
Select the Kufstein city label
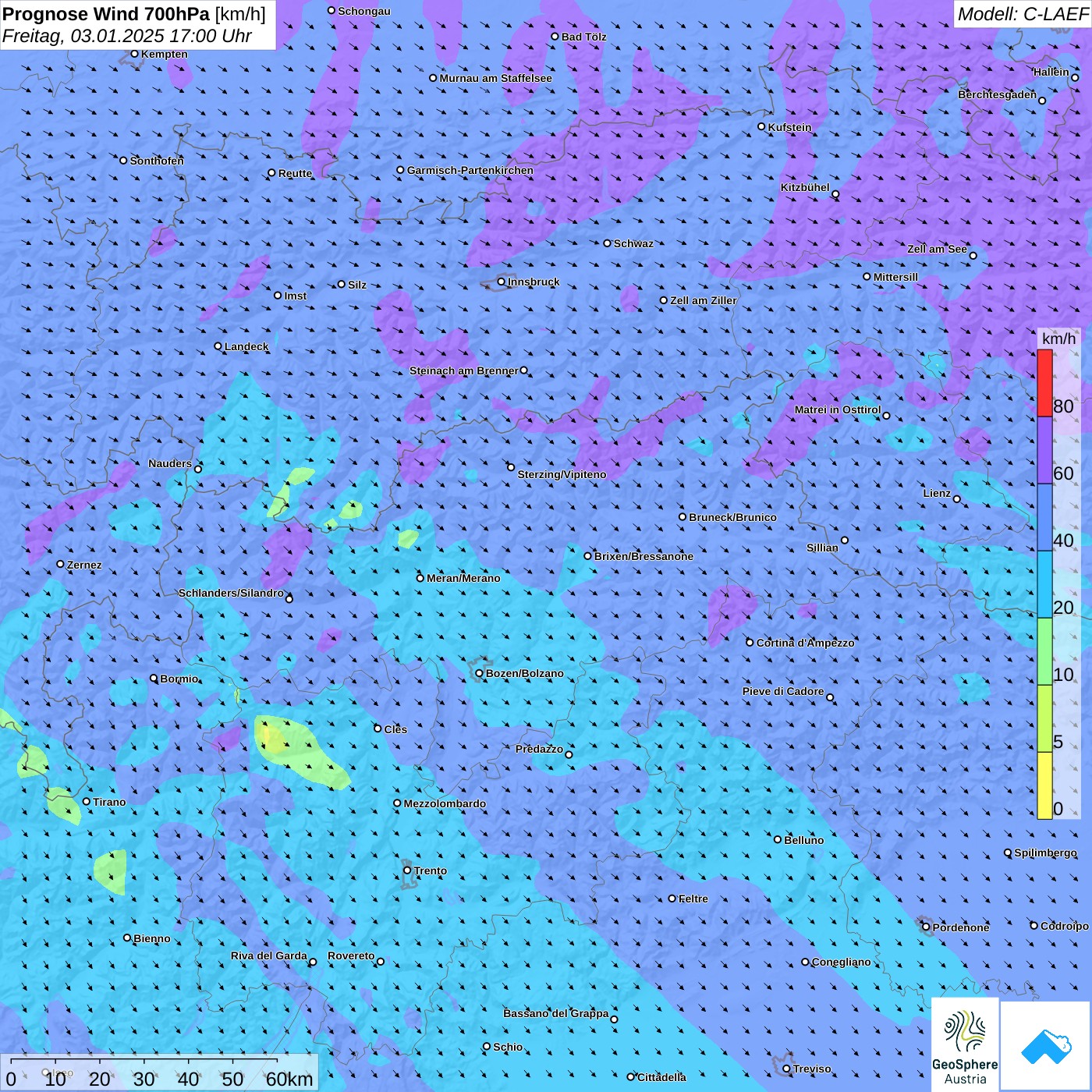(790, 127)
